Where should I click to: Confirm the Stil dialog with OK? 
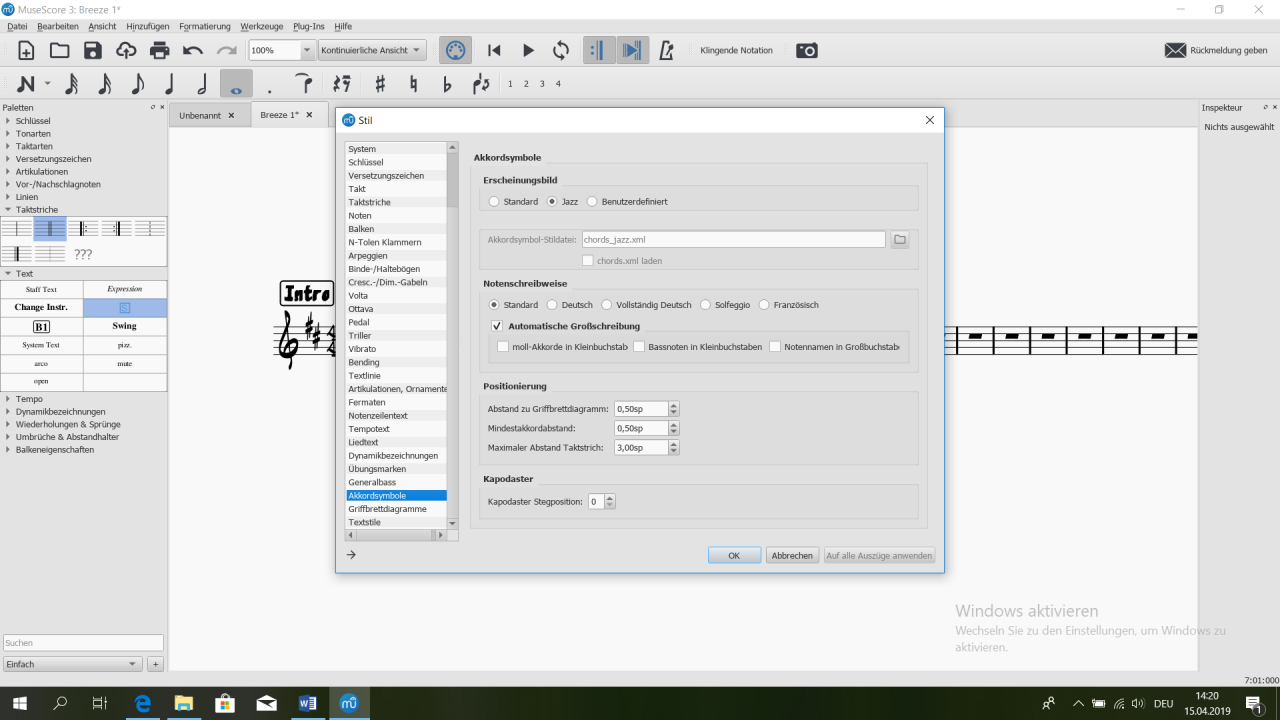pyautogui.click(x=734, y=555)
